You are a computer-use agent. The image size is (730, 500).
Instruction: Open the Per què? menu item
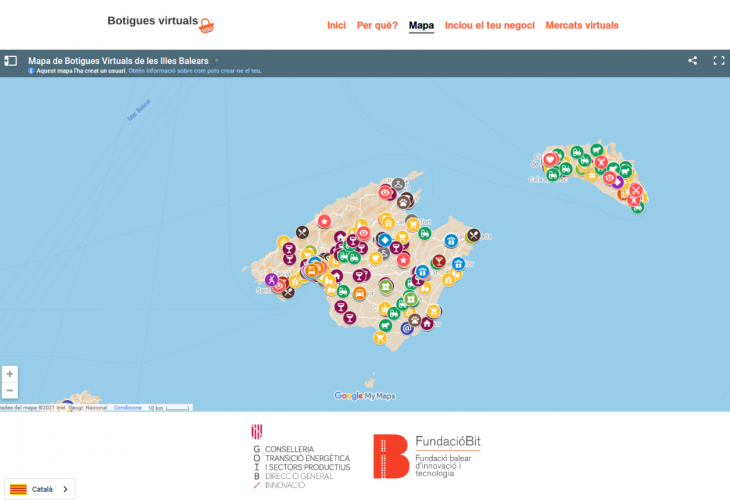point(377,25)
